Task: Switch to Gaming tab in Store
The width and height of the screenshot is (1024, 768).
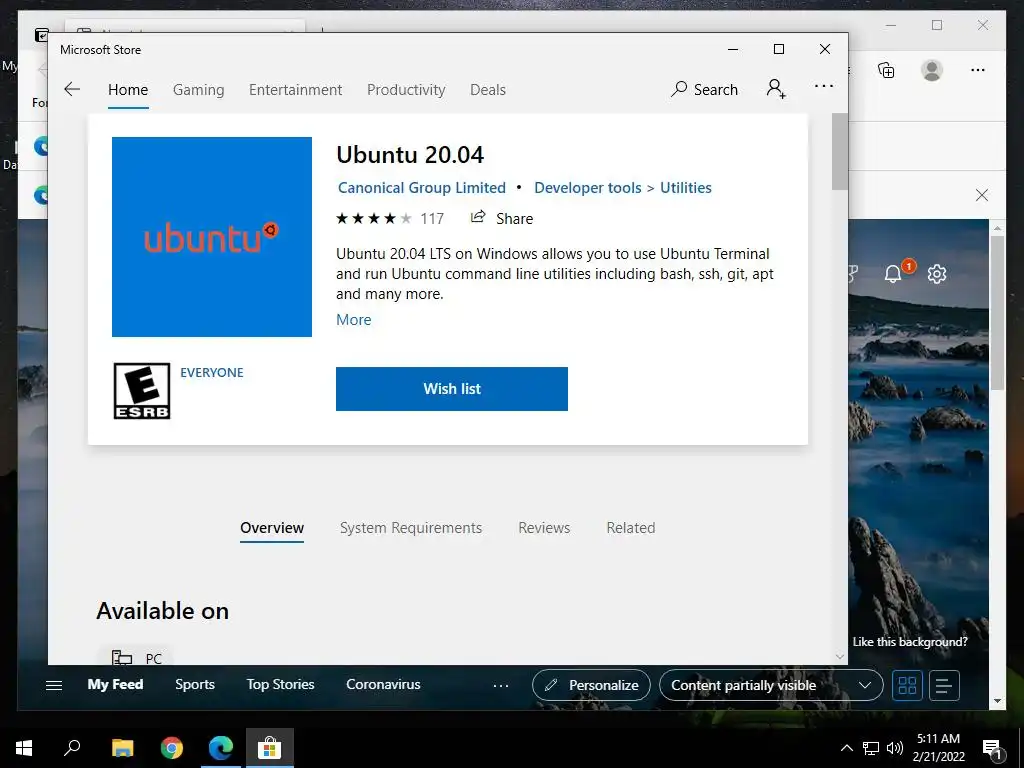Action: pos(199,89)
